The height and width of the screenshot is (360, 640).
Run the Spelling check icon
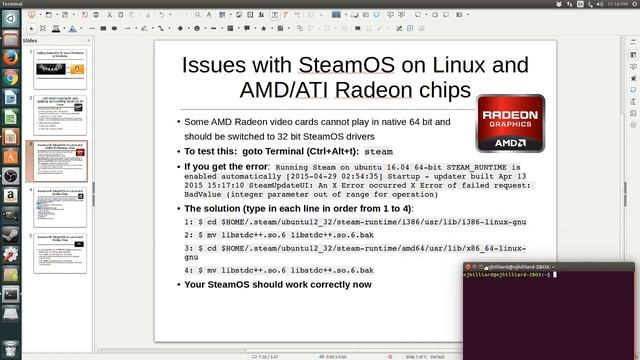click(209, 15)
